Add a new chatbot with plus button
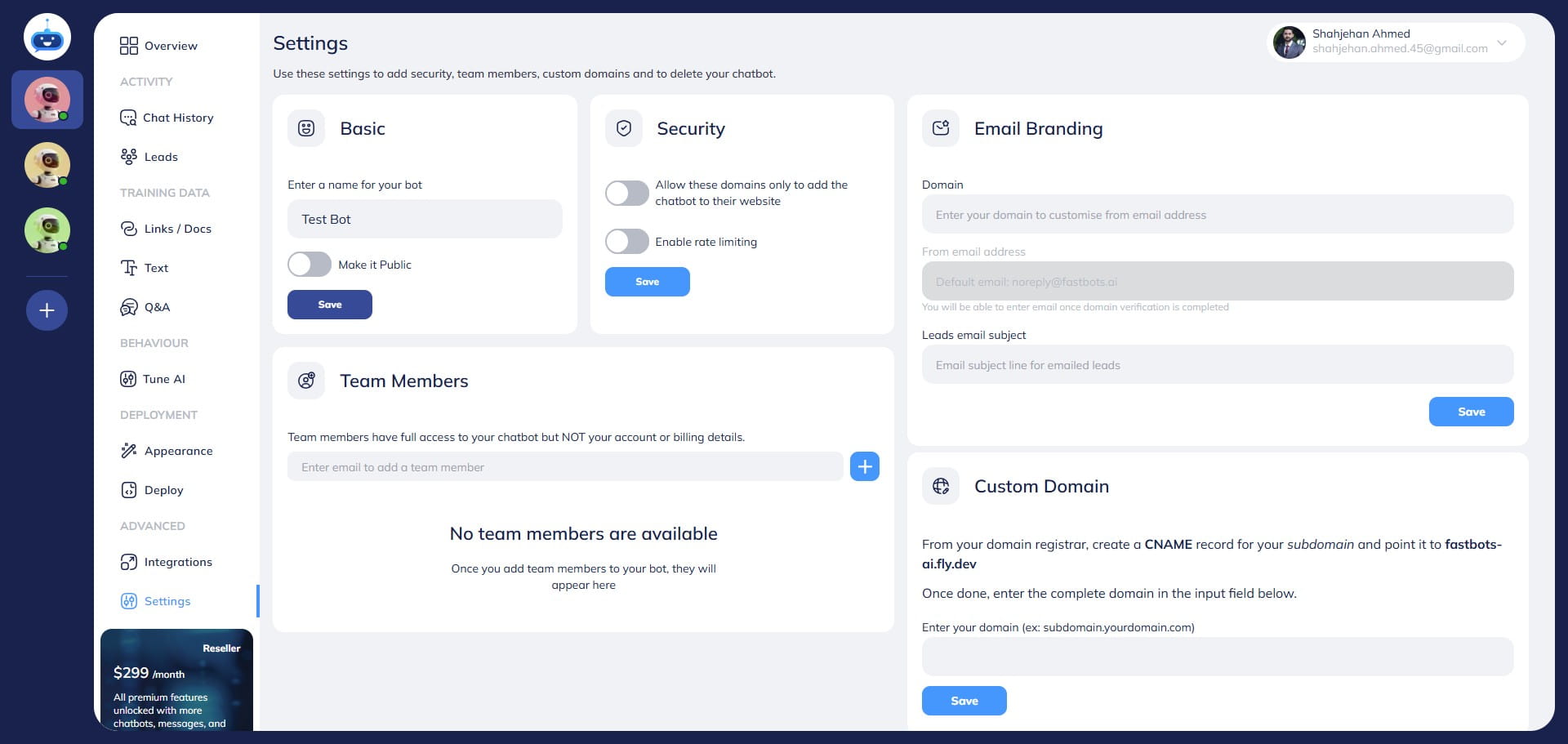Screen dimensions: 1568x744 47,310
